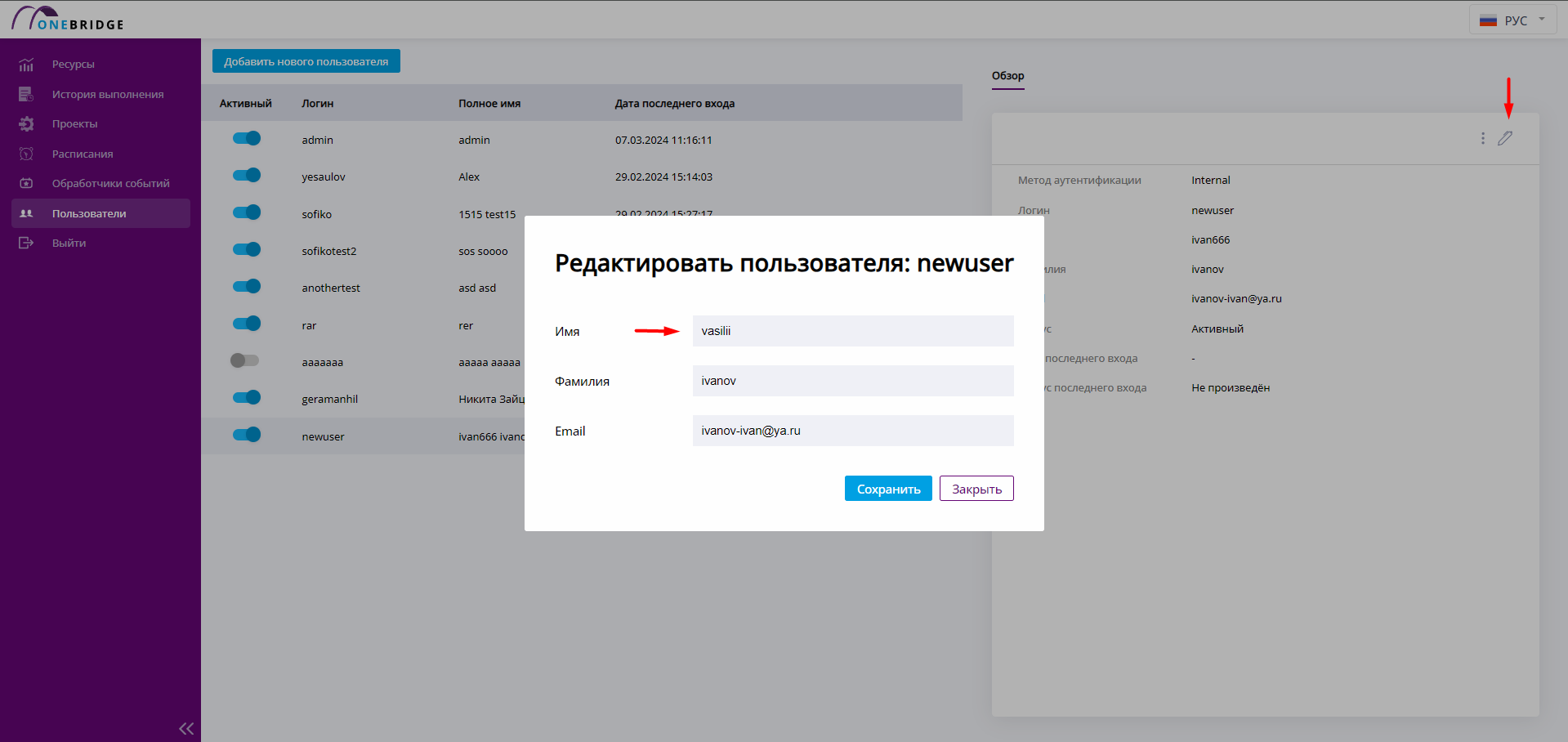Enable the inactive switch for aaaaaaa

[244, 360]
